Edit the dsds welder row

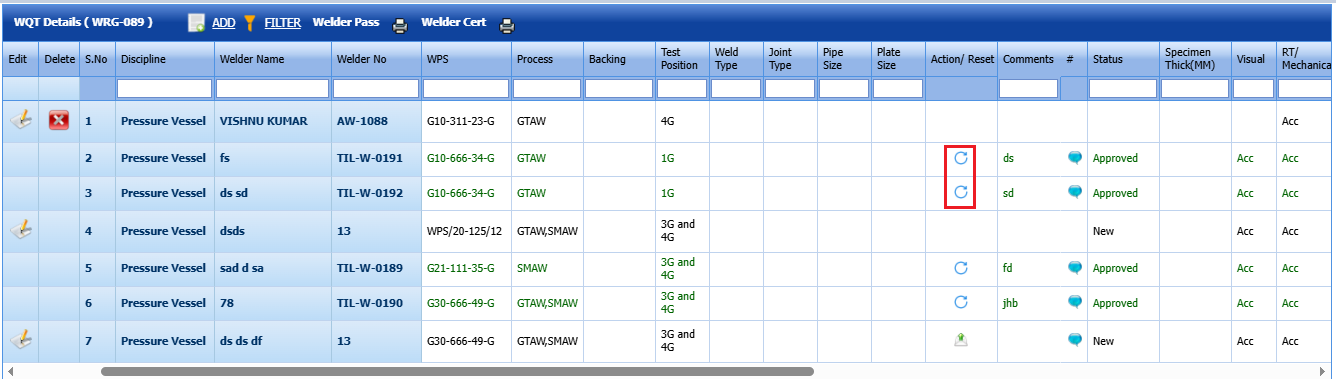pos(21,230)
